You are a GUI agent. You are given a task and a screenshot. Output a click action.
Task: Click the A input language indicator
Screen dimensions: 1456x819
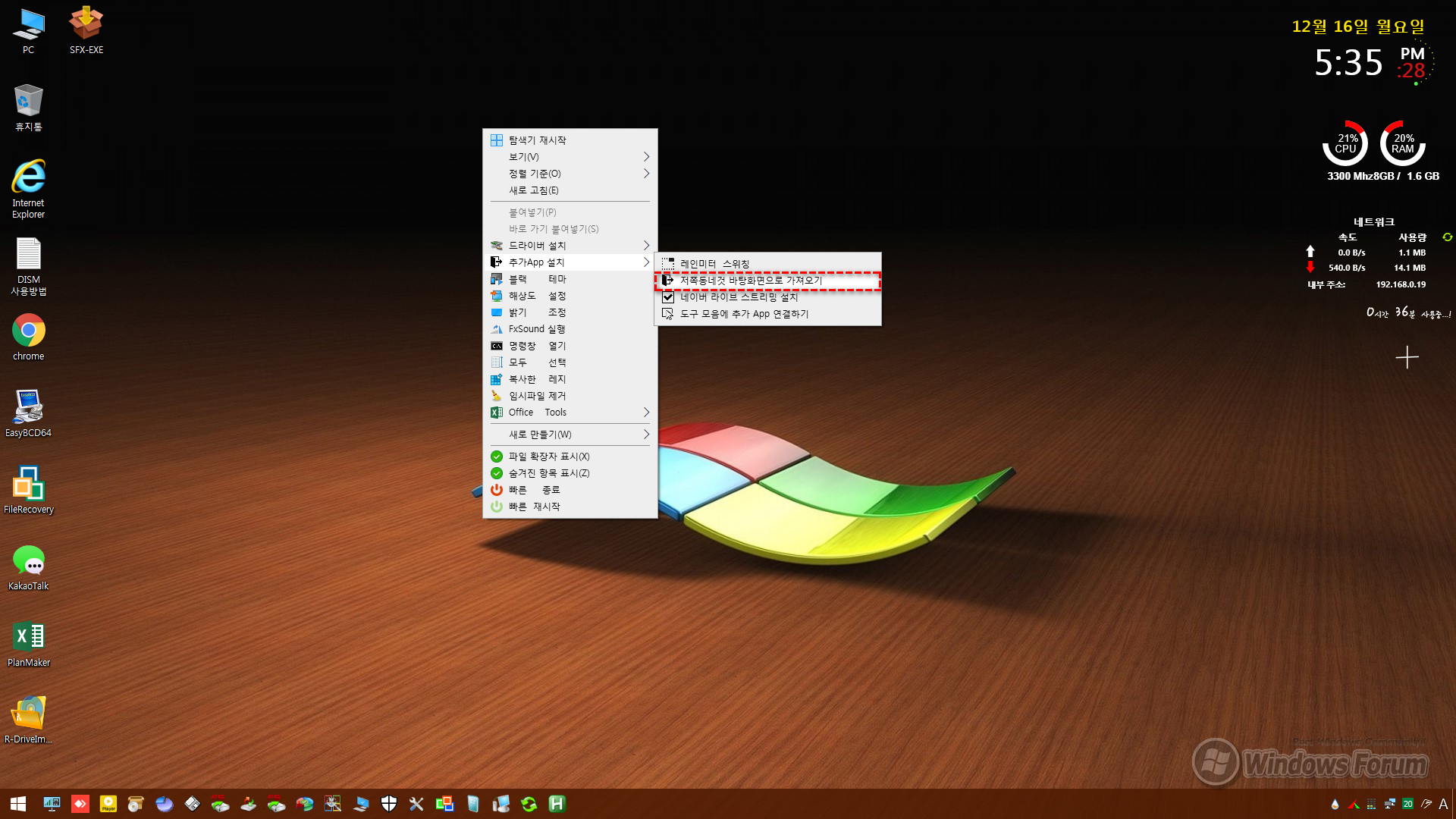1443,804
